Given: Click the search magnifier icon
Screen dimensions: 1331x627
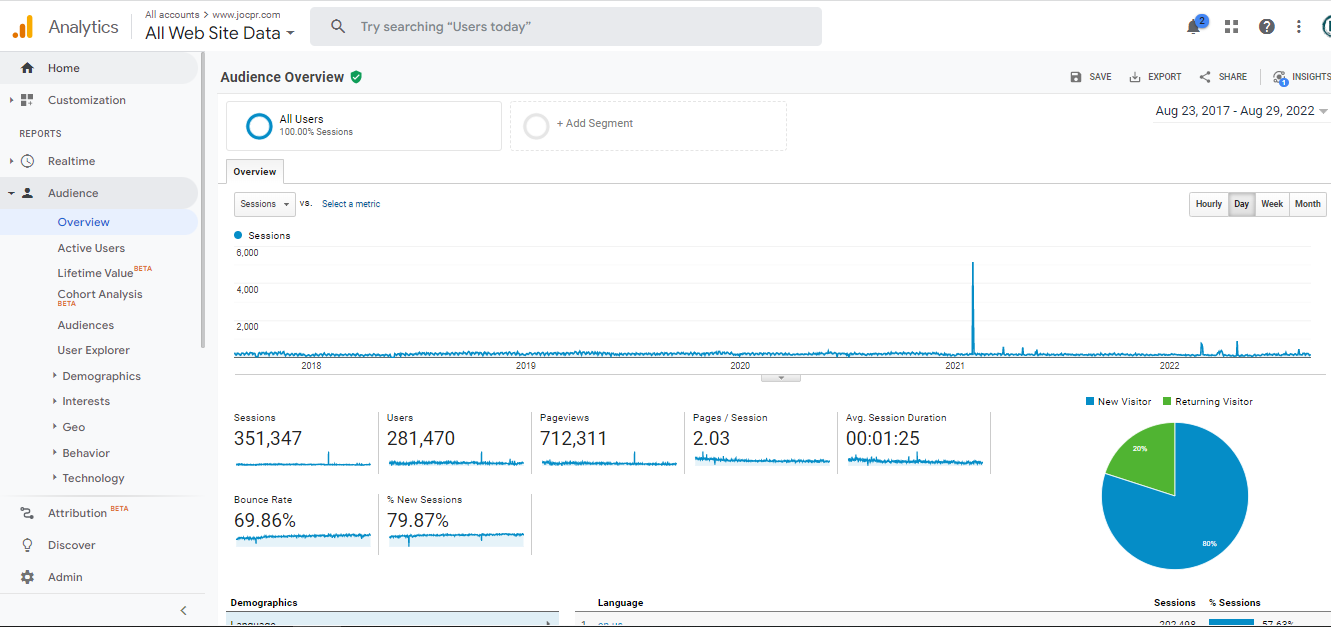Looking at the screenshot, I should (338, 27).
